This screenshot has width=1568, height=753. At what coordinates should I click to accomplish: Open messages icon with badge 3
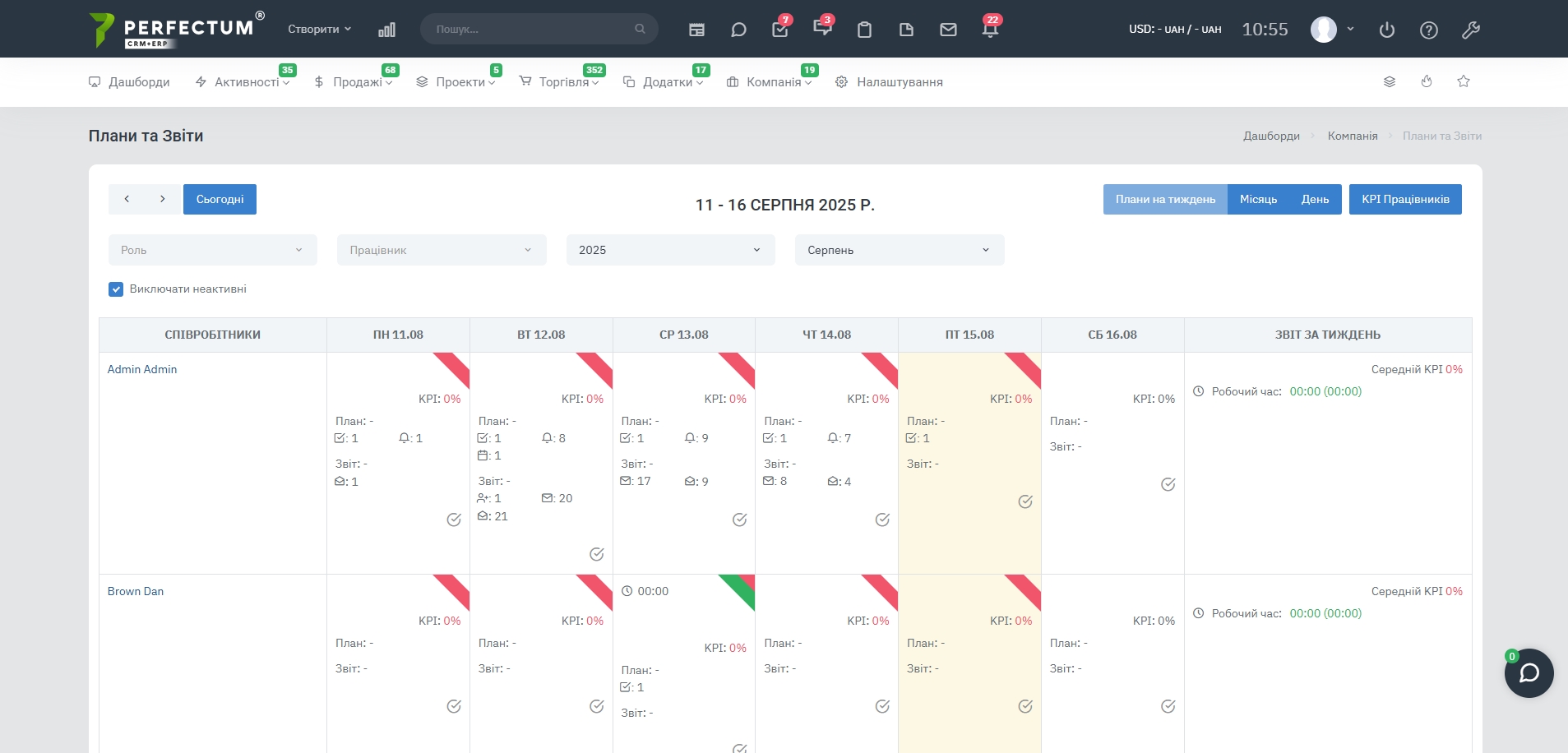(822, 28)
